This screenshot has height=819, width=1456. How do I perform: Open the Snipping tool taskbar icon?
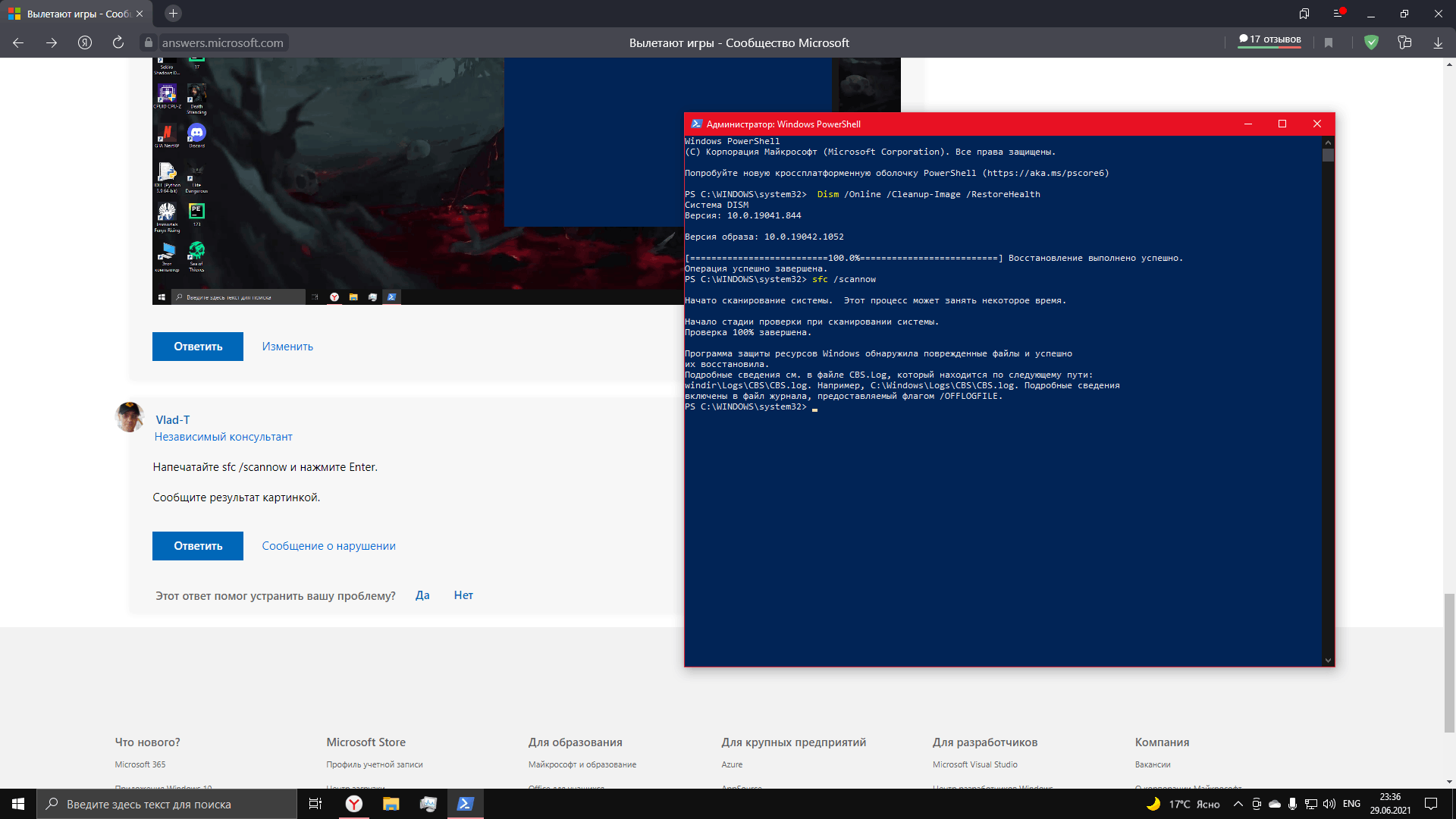pos(428,804)
